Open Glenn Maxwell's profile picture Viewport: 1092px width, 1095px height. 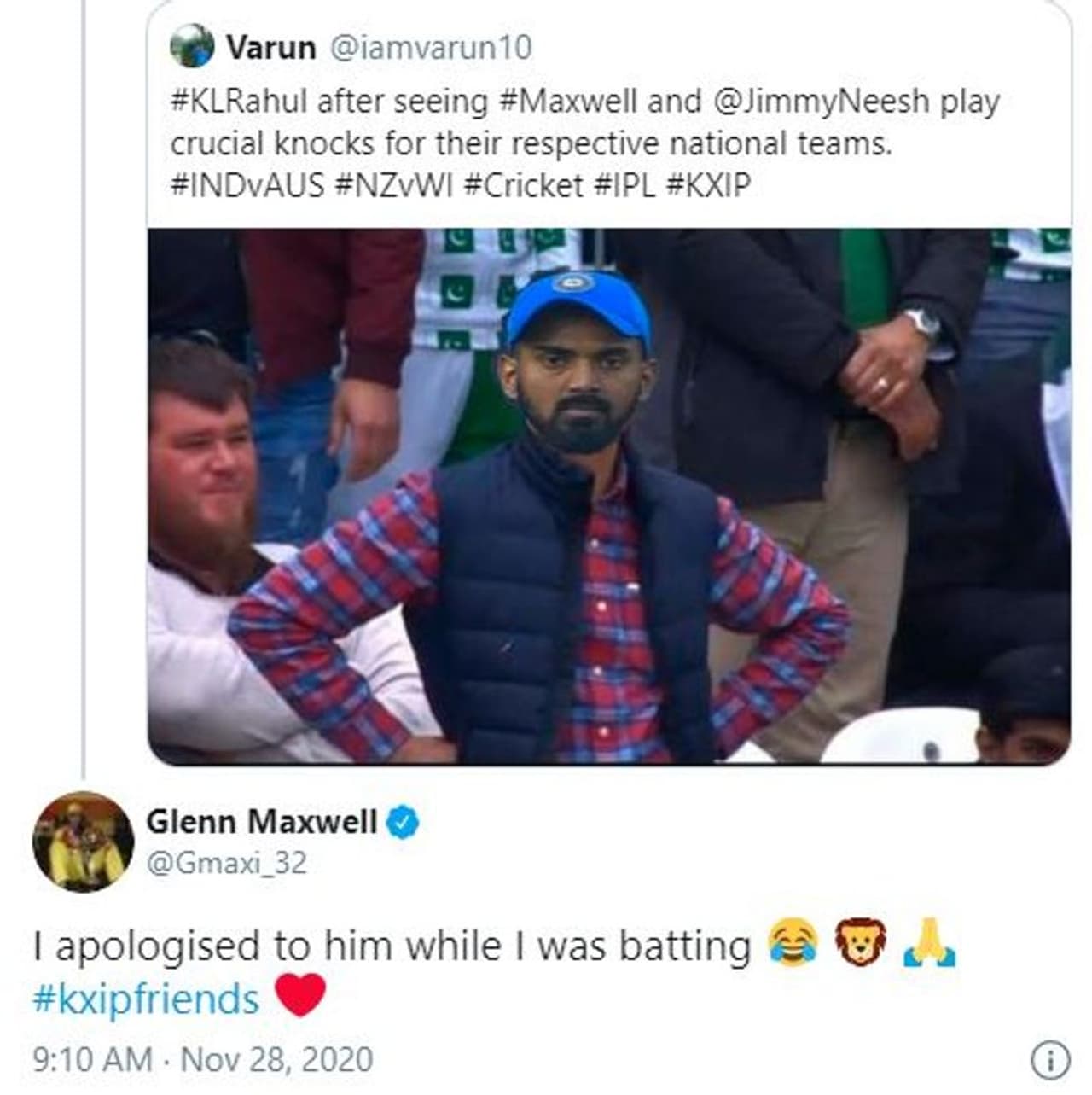click(83, 842)
